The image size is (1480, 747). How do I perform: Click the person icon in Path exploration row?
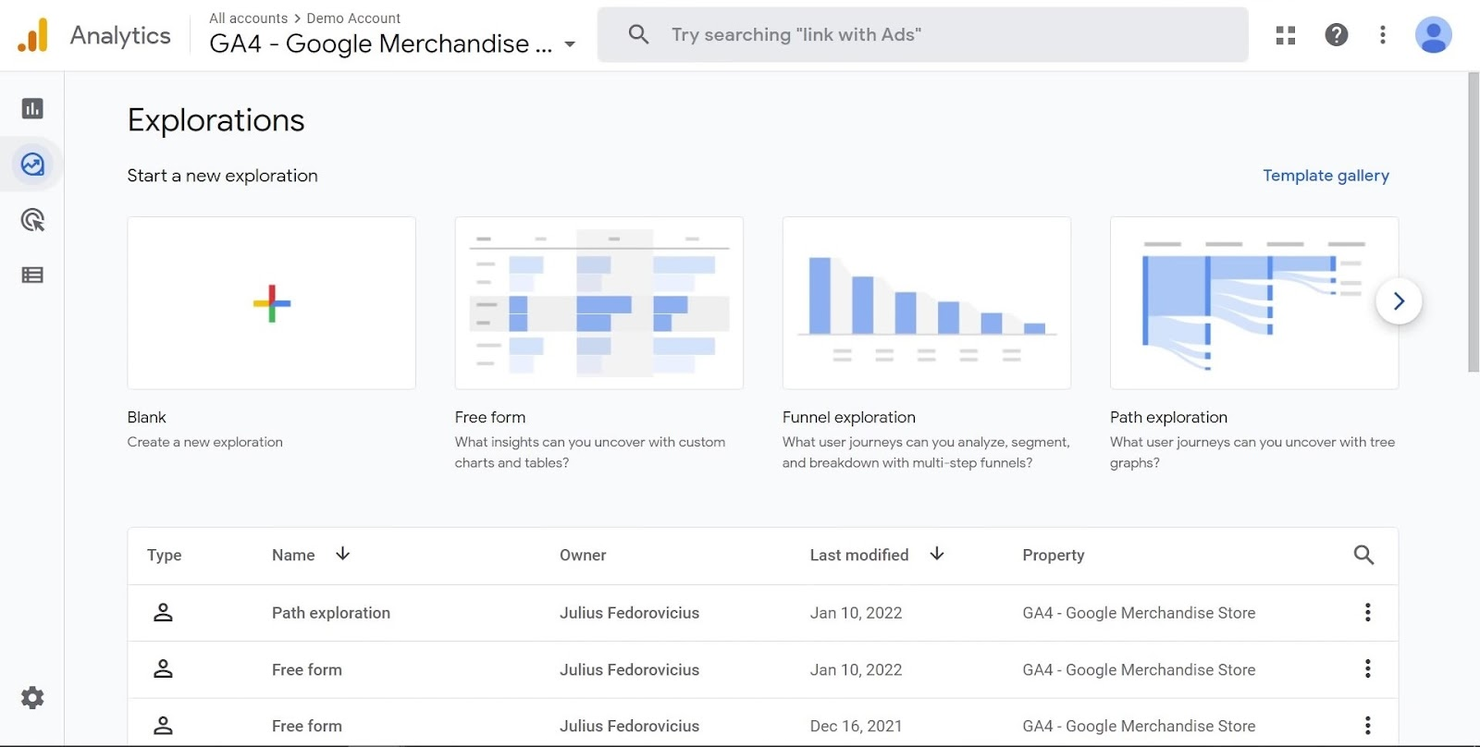point(163,613)
